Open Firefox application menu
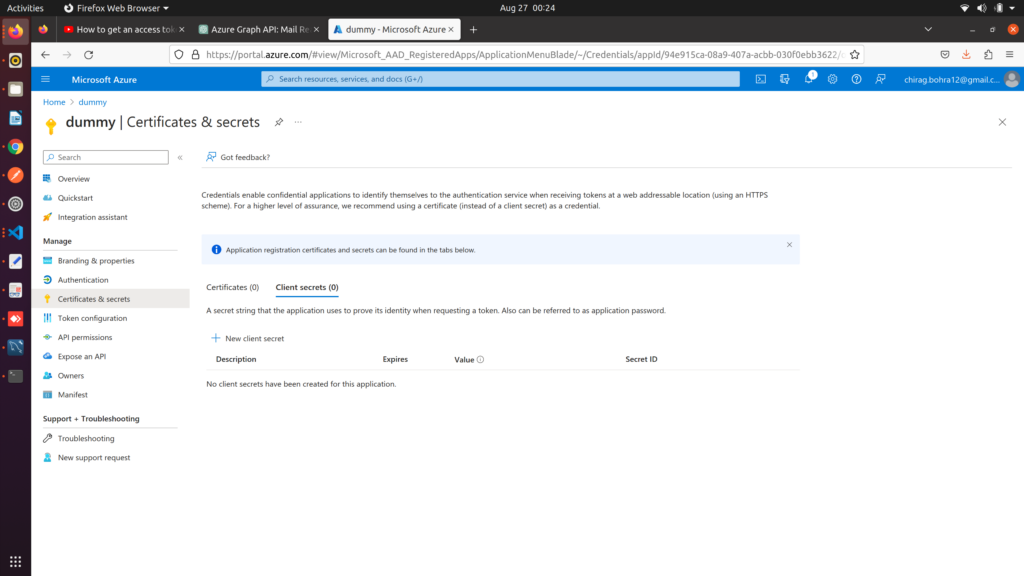 [x=1010, y=55]
